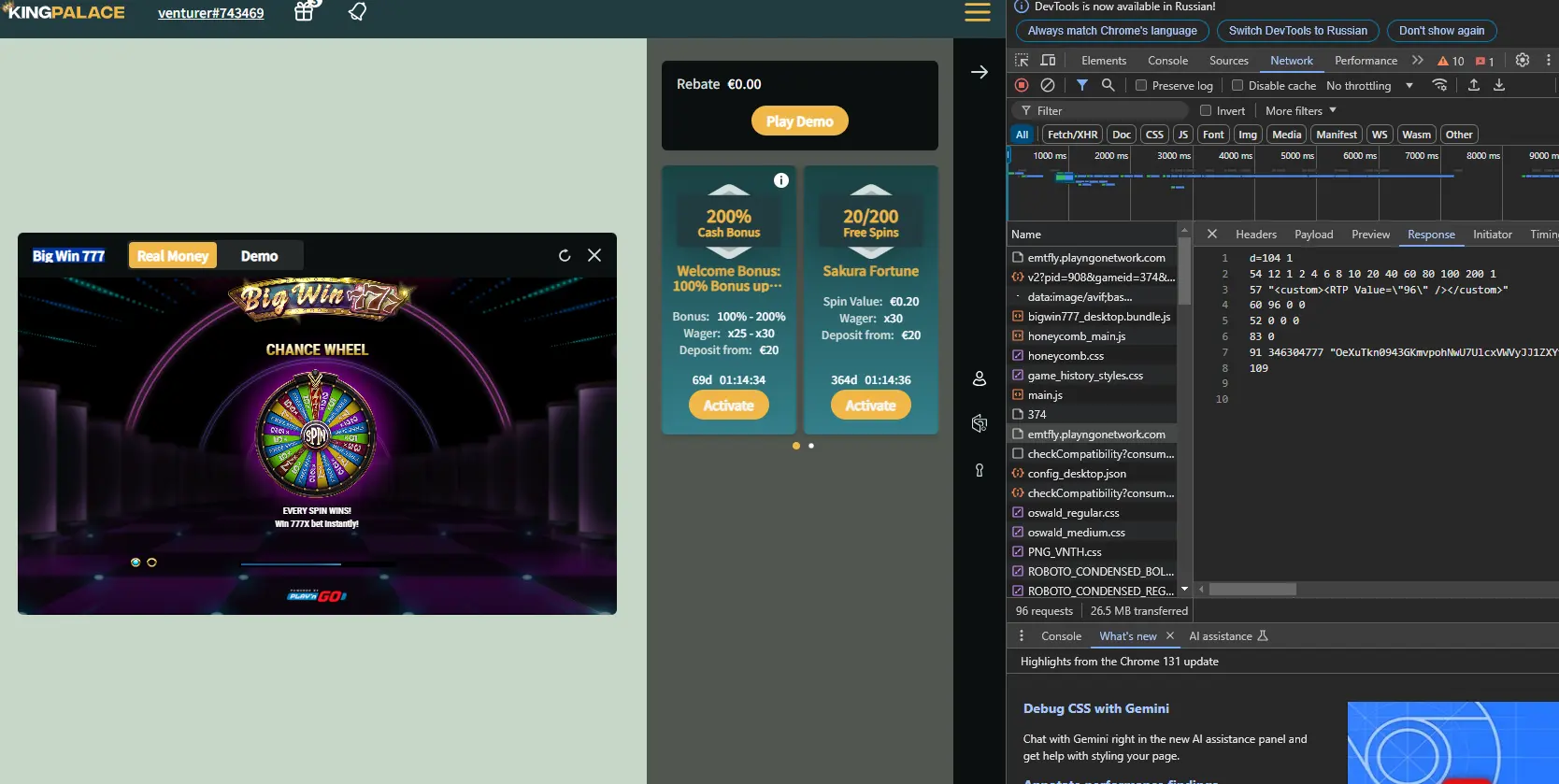The width and height of the screenshot is (1559, 784).
Task: Open the Sources panel
Action: pyautogui.click(x=1229, y=61)
